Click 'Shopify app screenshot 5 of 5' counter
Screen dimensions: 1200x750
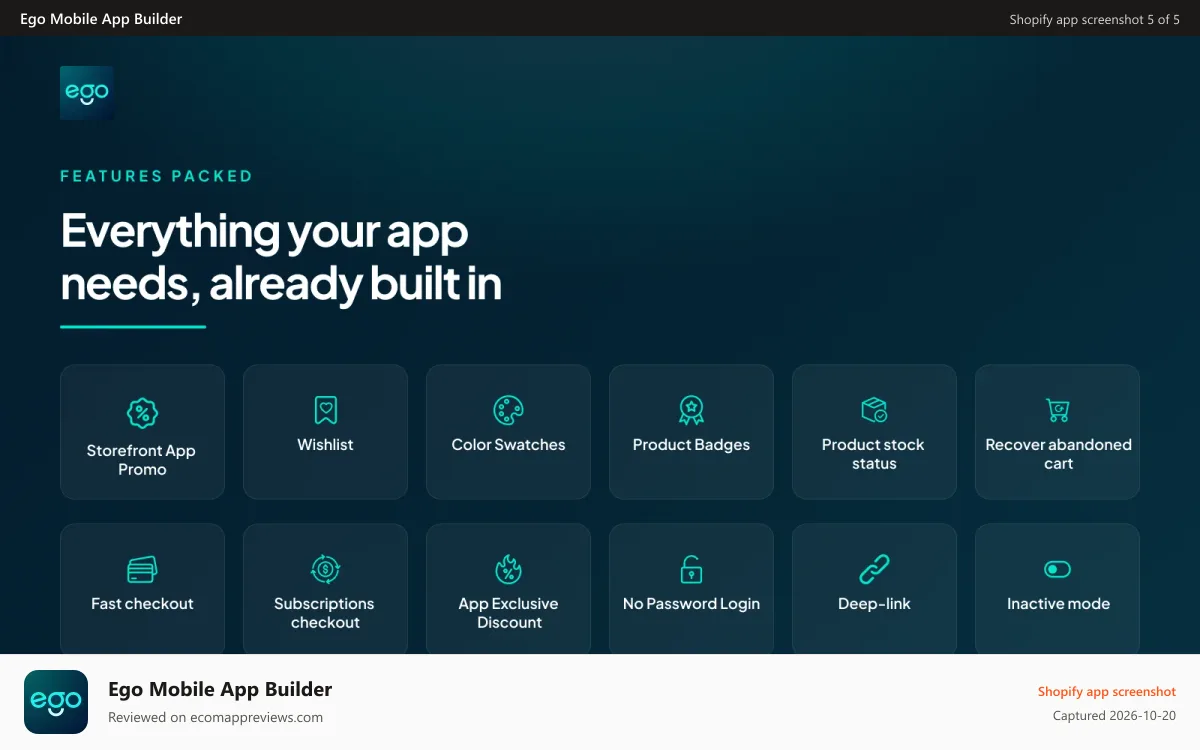[1094, 19]
